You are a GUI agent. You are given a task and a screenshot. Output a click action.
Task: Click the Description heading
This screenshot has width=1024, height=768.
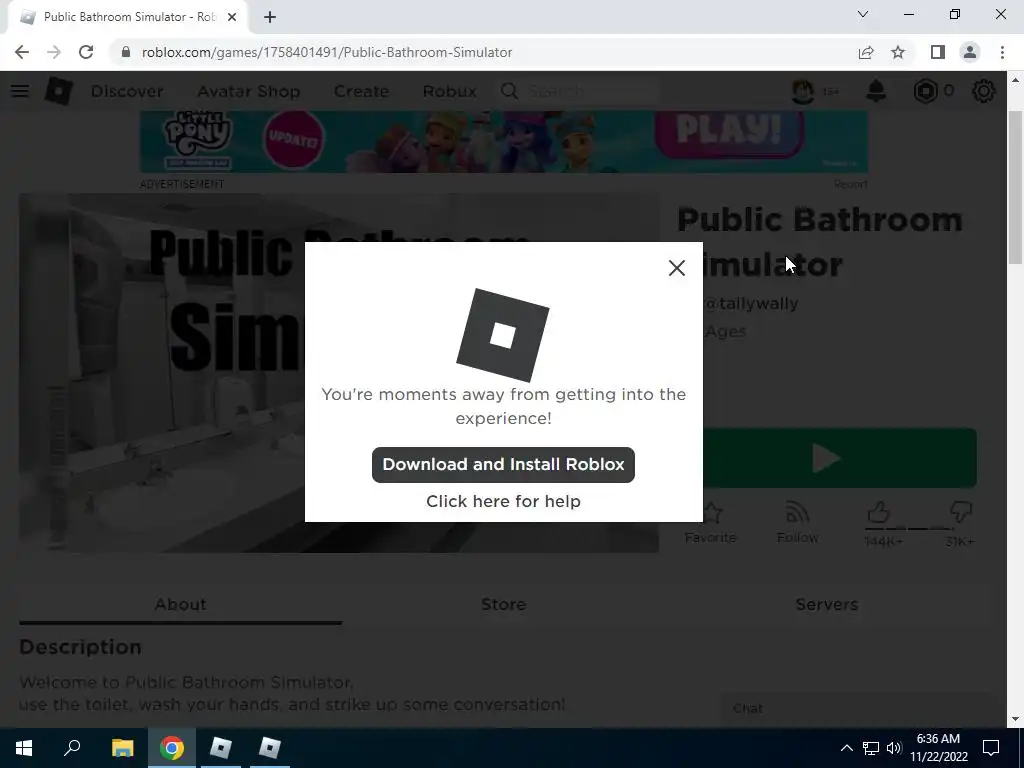[80, 647]
